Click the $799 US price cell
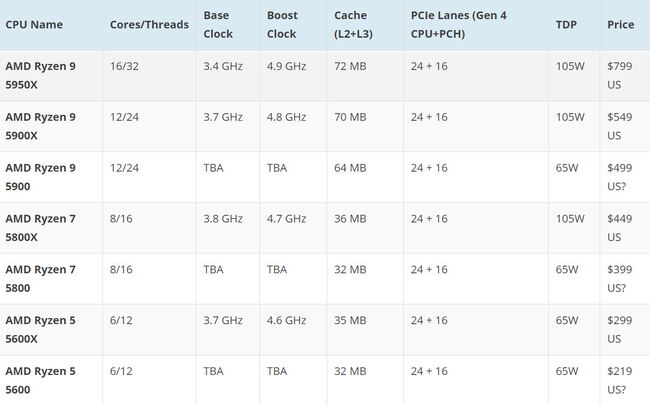The image size is (650, 405). [x=620, y=75]
